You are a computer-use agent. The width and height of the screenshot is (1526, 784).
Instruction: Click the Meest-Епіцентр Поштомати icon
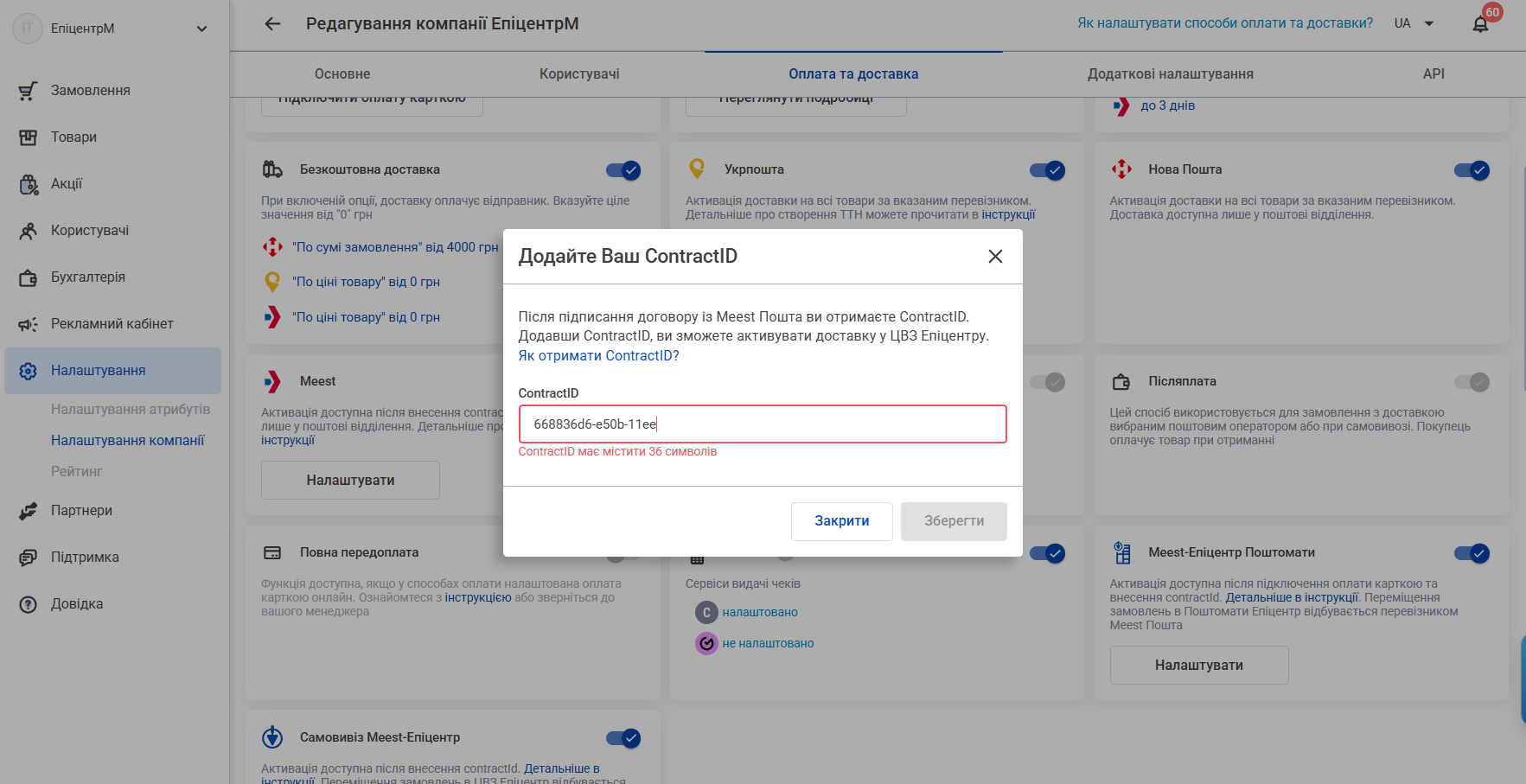point(1121,552)
